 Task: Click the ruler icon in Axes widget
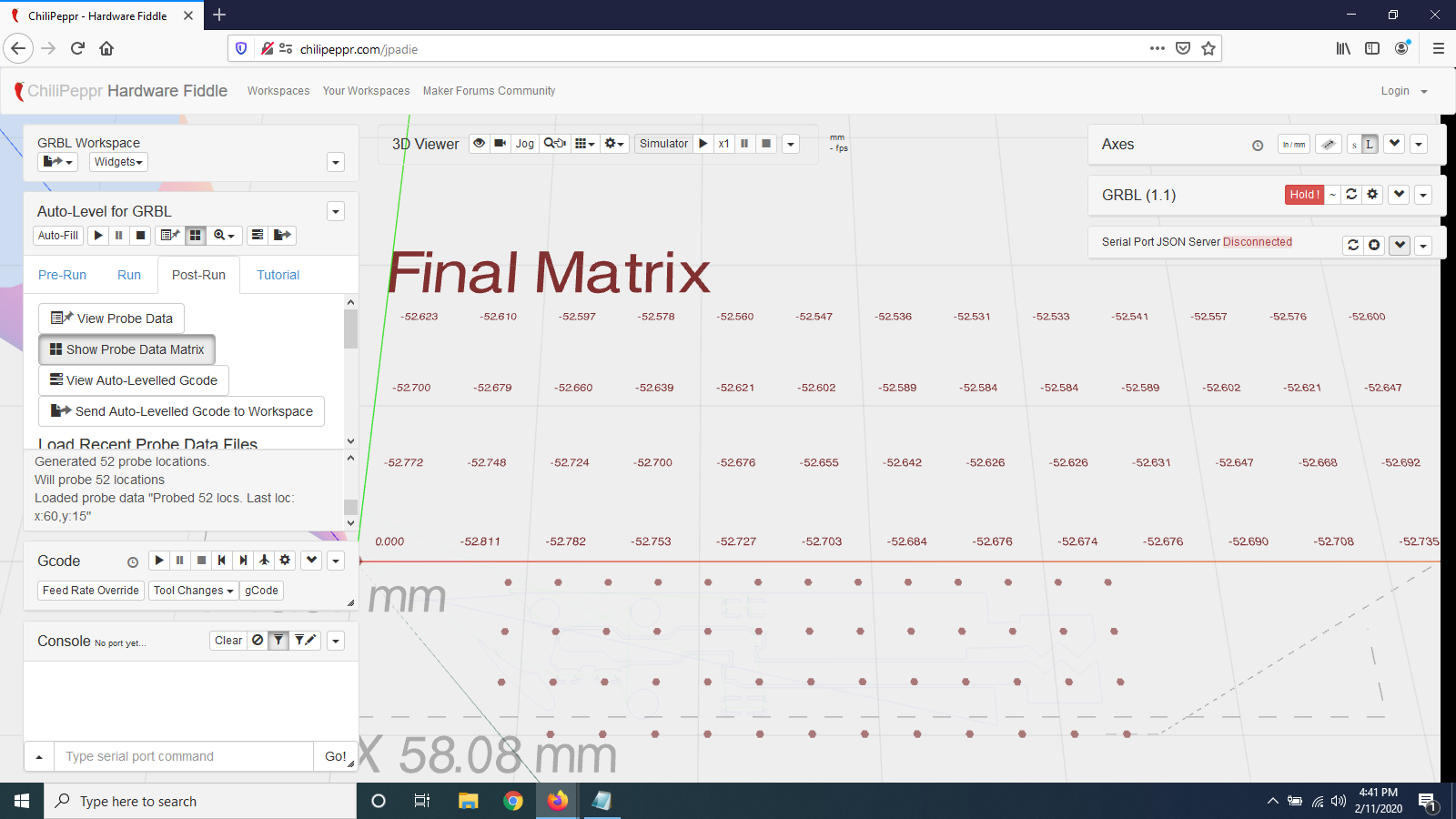(1329, 144)
